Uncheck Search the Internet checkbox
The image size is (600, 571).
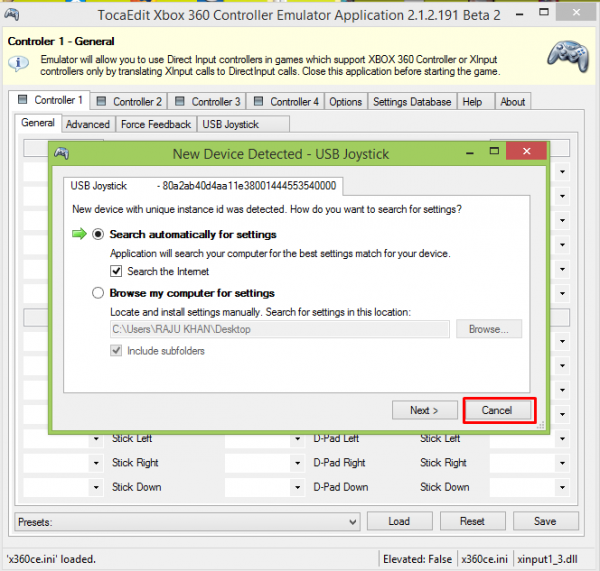116,271
